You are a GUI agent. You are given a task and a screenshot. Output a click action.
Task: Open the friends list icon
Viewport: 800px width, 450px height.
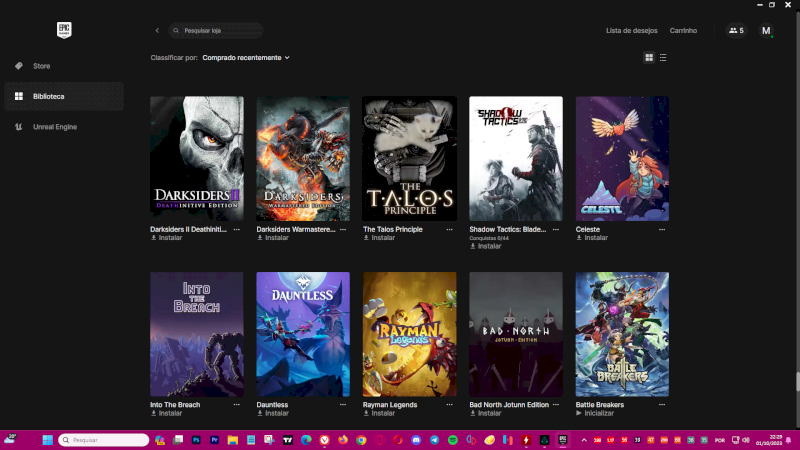point(736,31)
